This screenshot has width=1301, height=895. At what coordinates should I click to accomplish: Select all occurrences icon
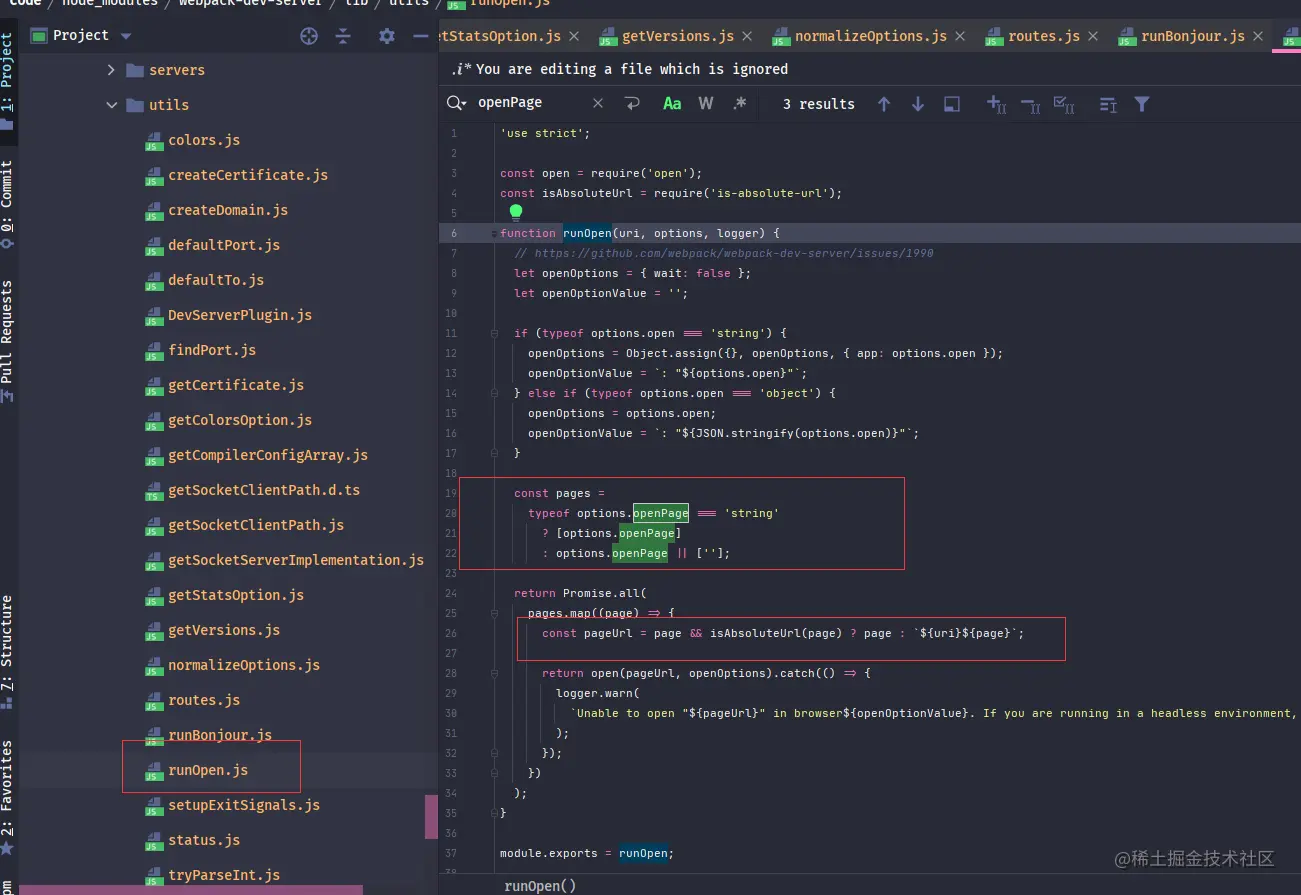(1064, 103)
